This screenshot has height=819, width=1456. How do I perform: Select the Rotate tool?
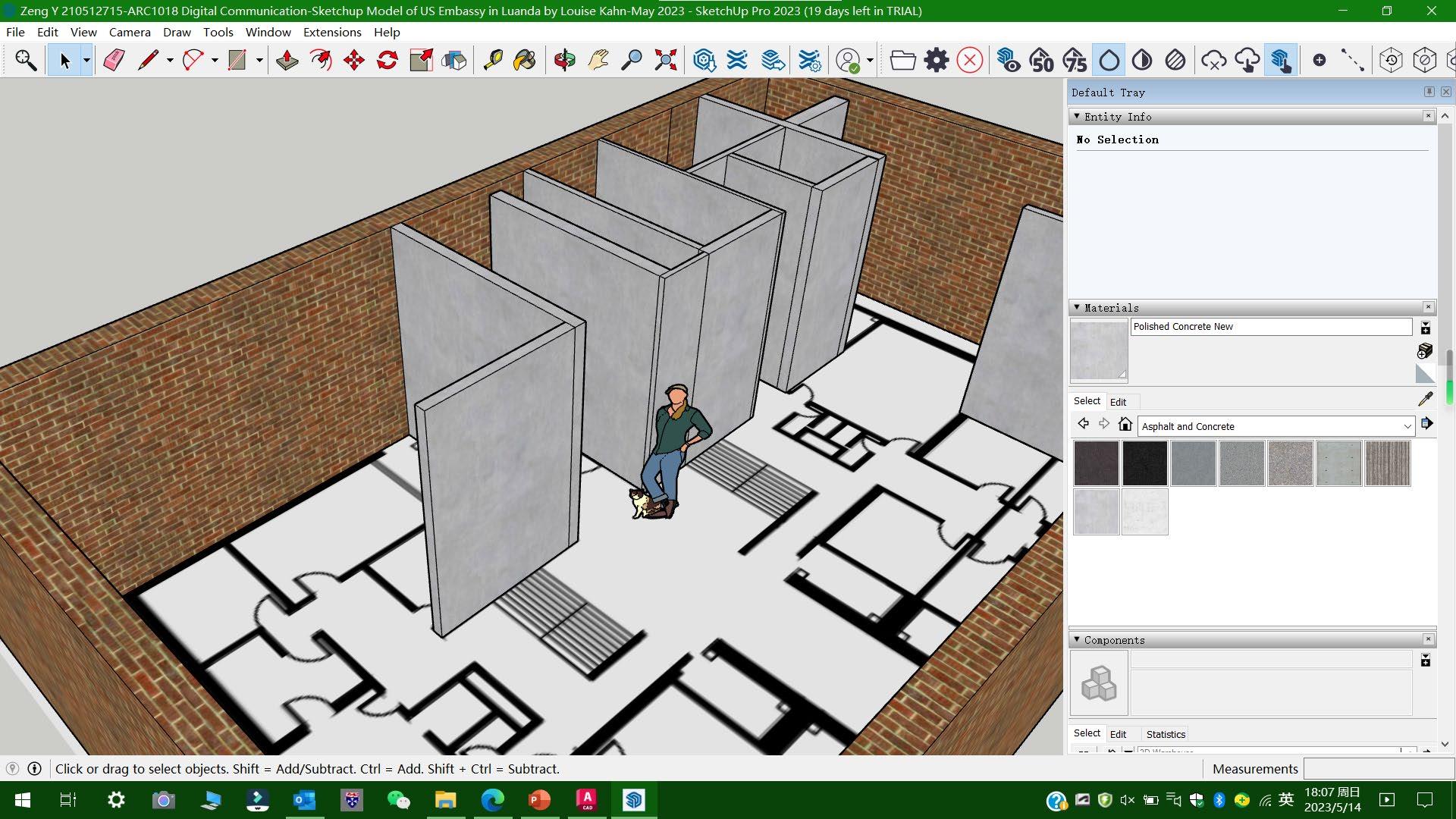[x=388, y=60]
